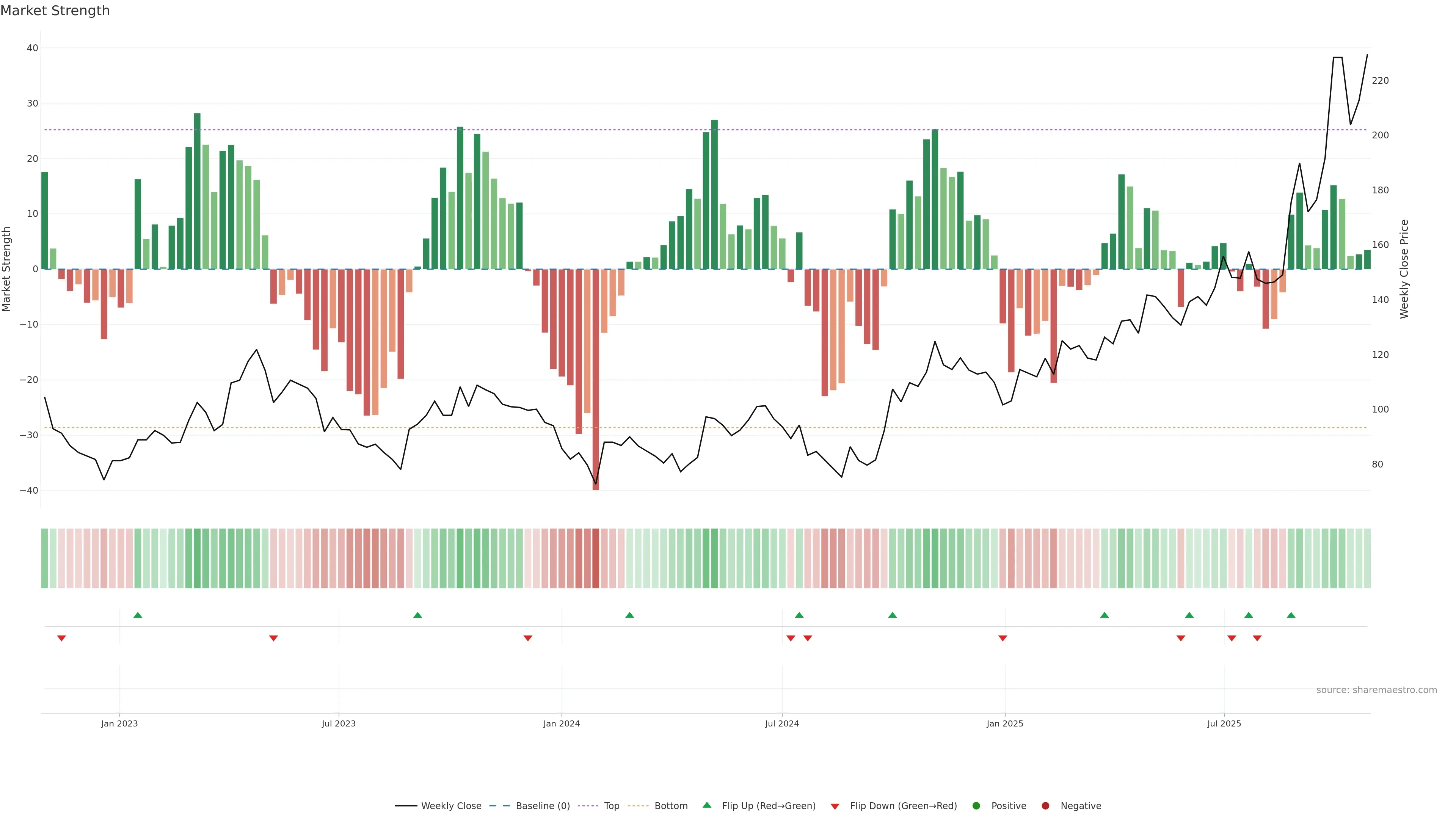Click the Jul 2024 x-axis label
The image size is (1456, 819).
pyautogui.click(x=782, y=723)
